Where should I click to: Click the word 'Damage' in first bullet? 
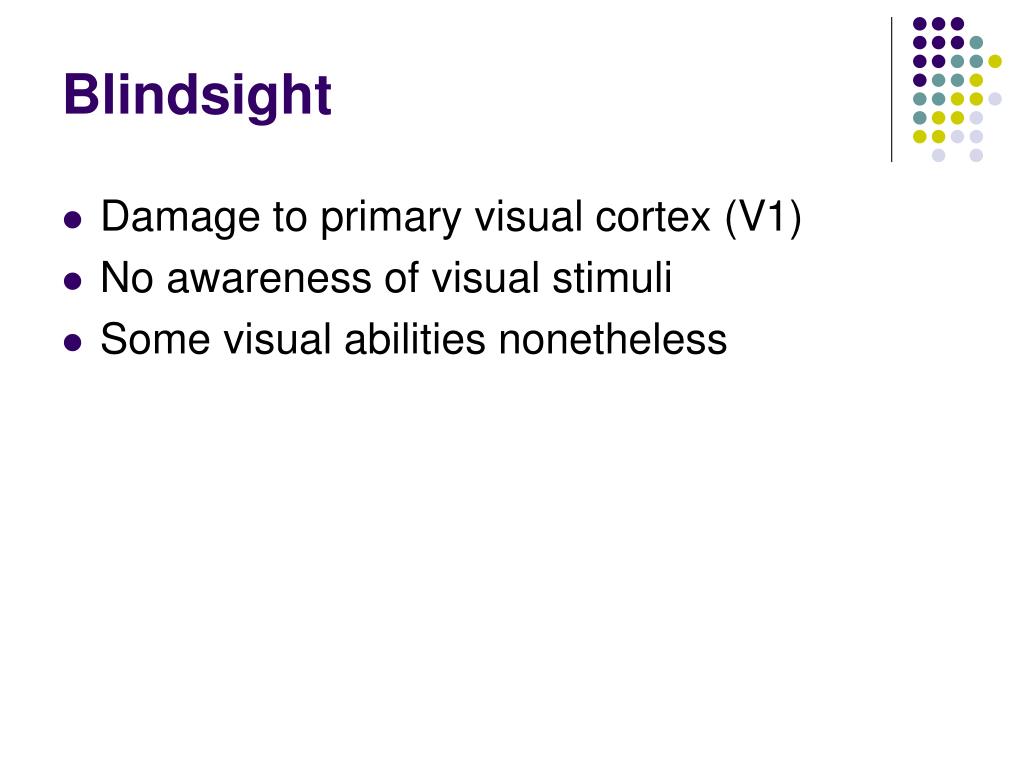point(181,218)
